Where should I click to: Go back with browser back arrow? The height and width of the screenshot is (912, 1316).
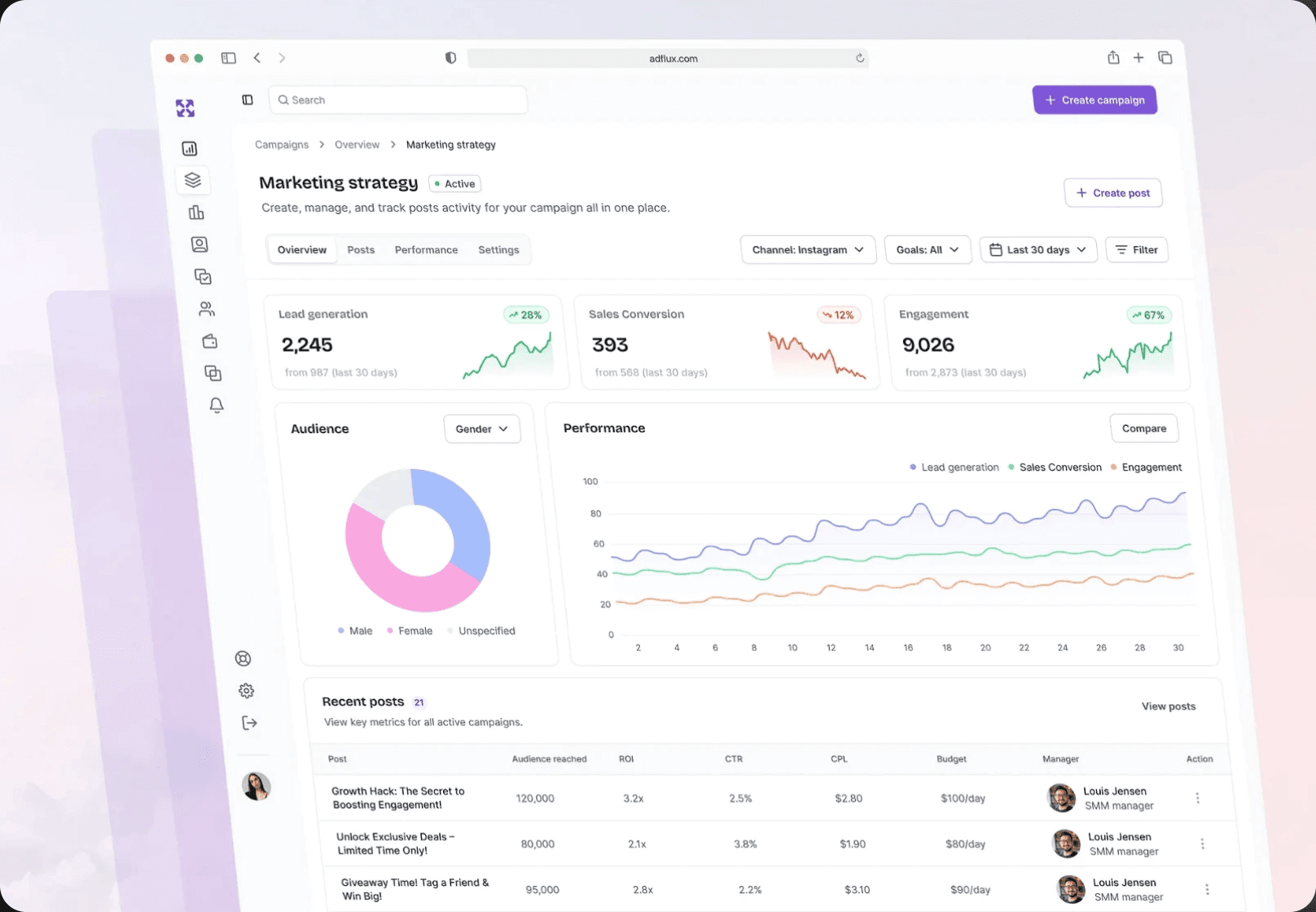coord(257,58)
